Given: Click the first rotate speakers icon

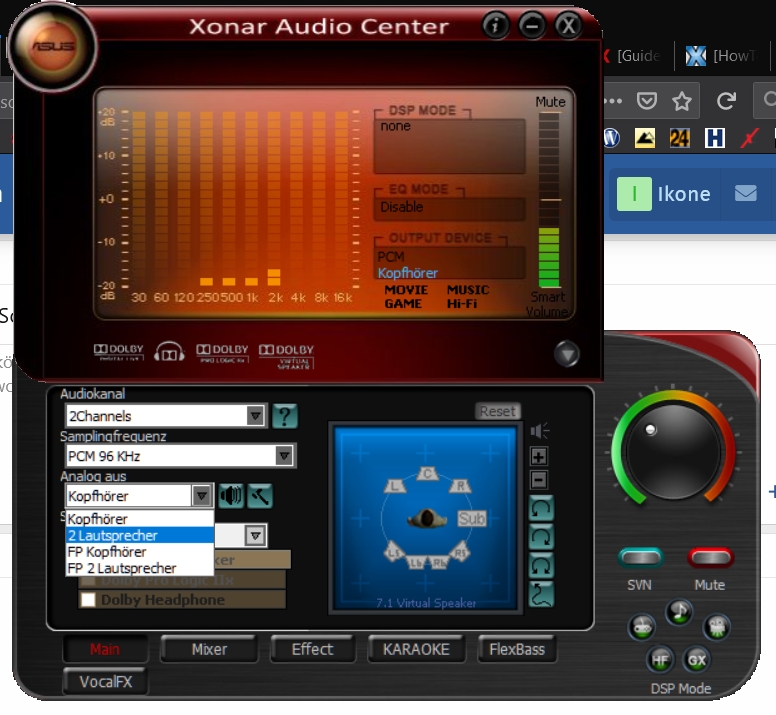Looking at the screenshot, I should tap(541, 508).
